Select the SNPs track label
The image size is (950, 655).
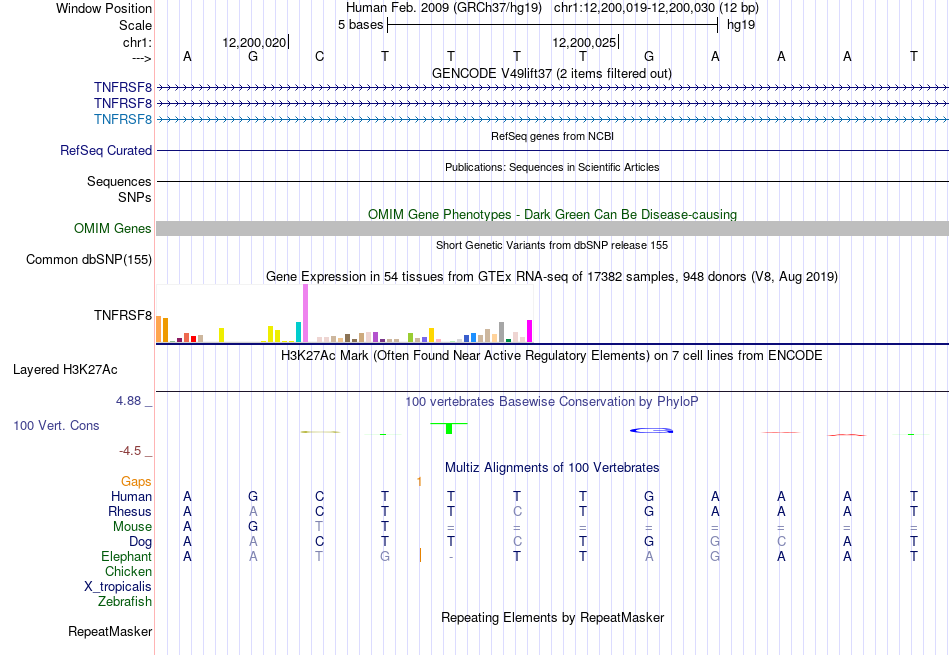(135, 198)
